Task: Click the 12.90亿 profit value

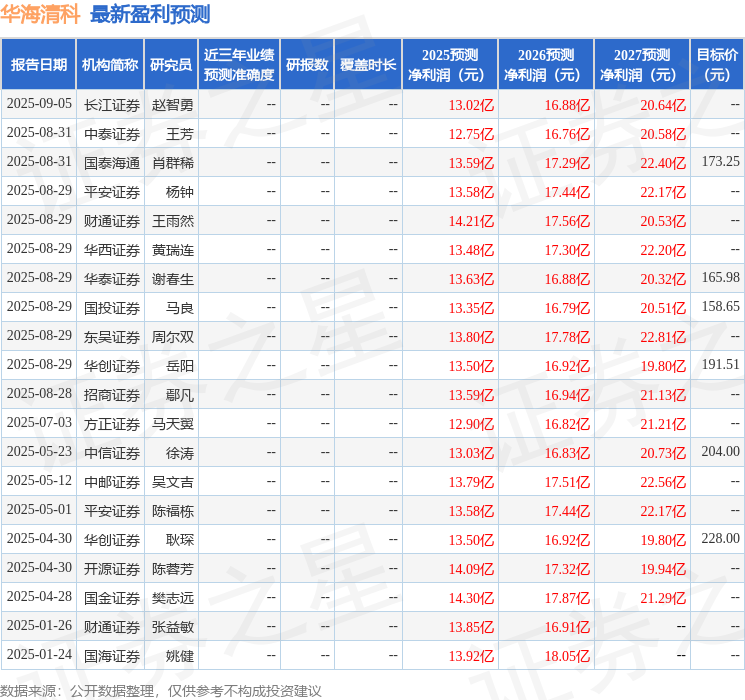Action: (471, 424)
